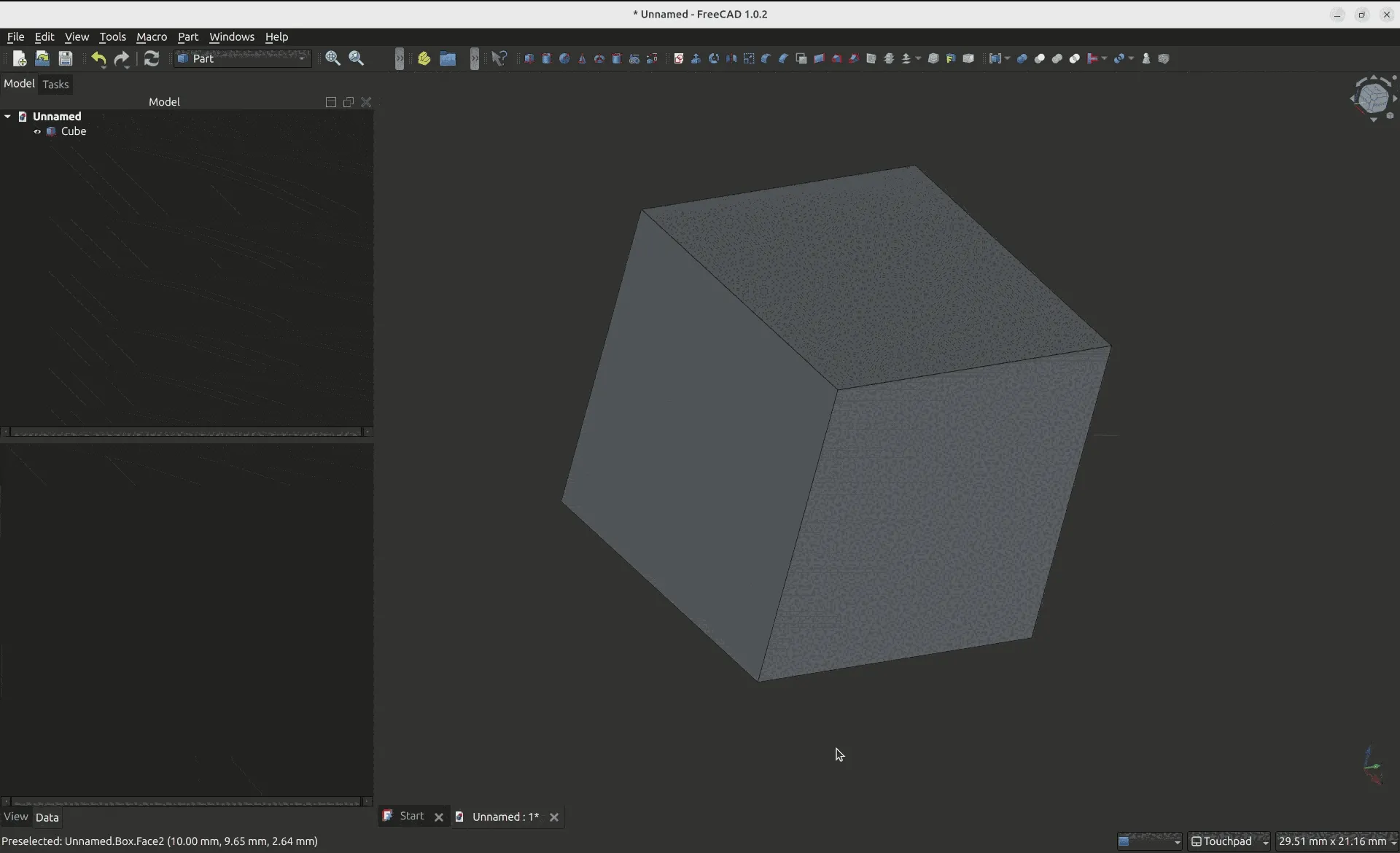
Task: Collapse the Unnamed document tree
Action: (x=7, y=117)
